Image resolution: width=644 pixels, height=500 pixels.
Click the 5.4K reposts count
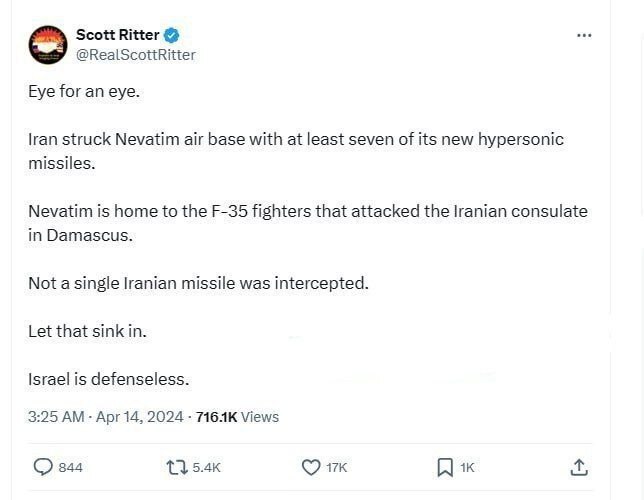point(206,468)
